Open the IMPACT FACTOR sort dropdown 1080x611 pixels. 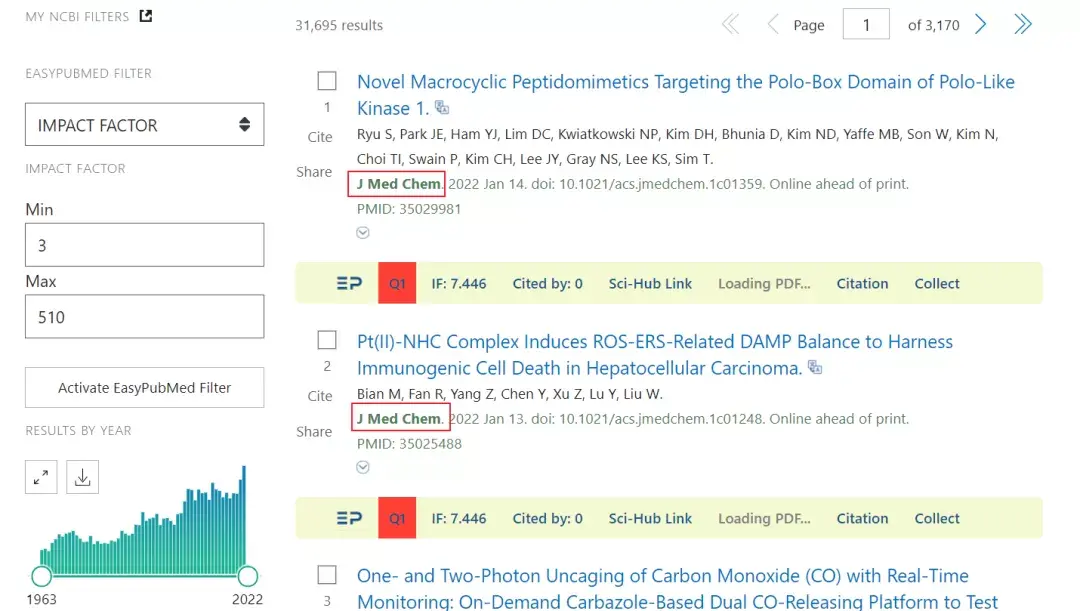pyautogui.click(x=144, y=124)
